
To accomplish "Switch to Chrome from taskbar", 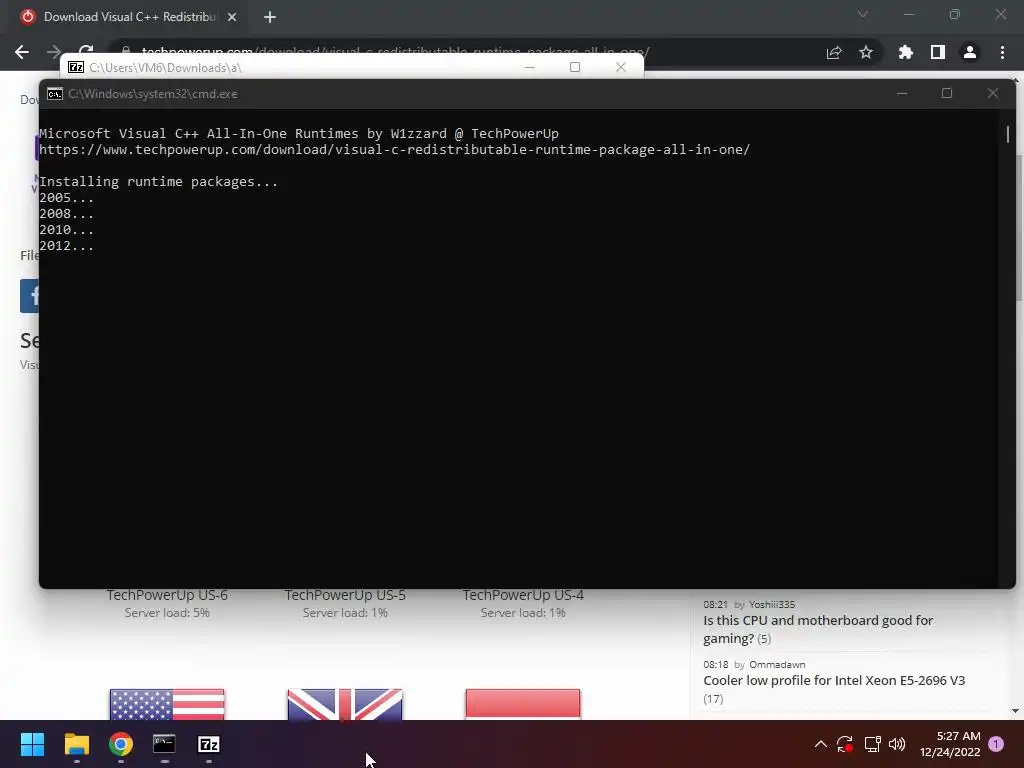I will (121, 744).
